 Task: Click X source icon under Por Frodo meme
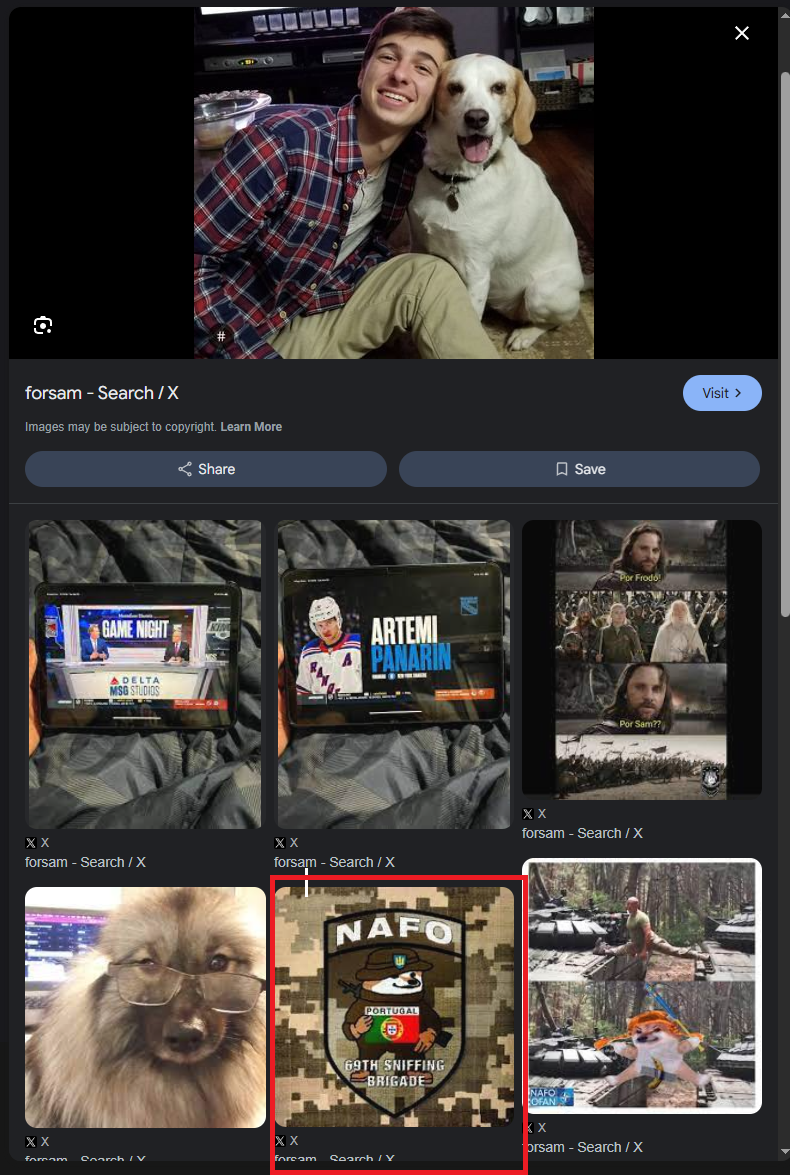coord(528,814)
